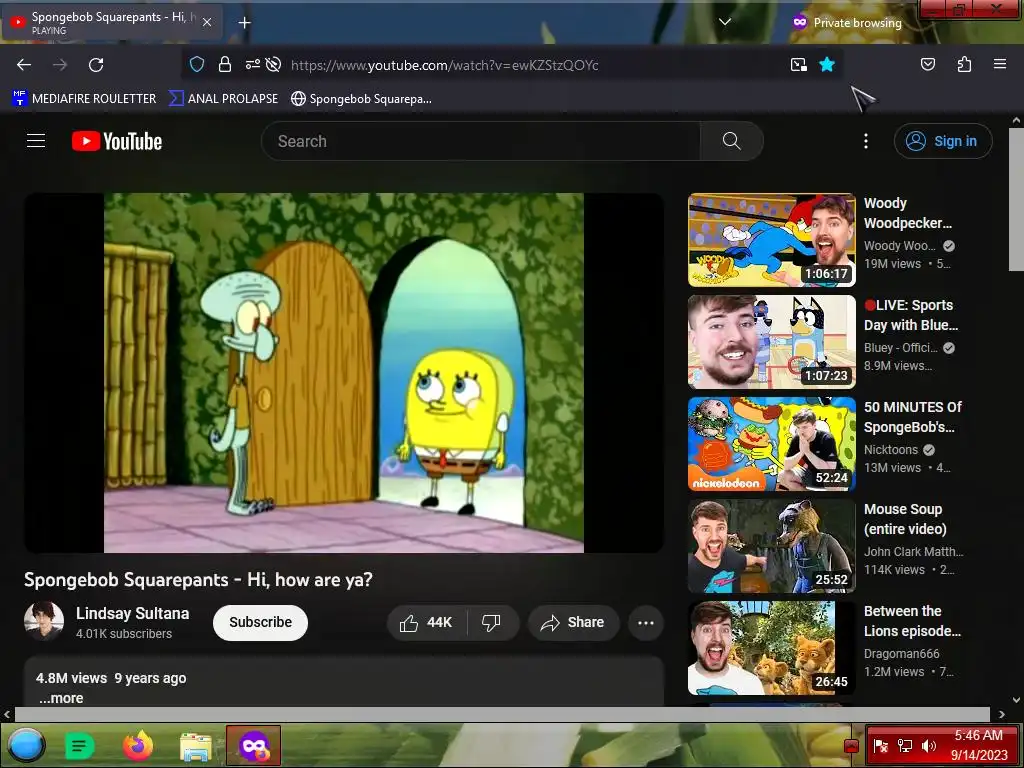Viewport: 1024px width, 768px height.
Task: Click the Sign in button
Action: pyautogui.click(x=943, y=141)
